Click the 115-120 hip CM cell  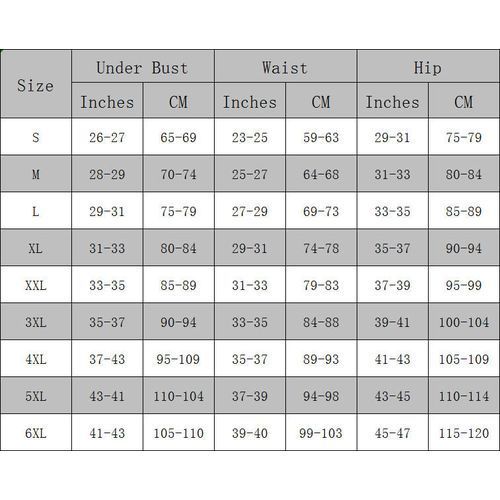coord(464,433)
